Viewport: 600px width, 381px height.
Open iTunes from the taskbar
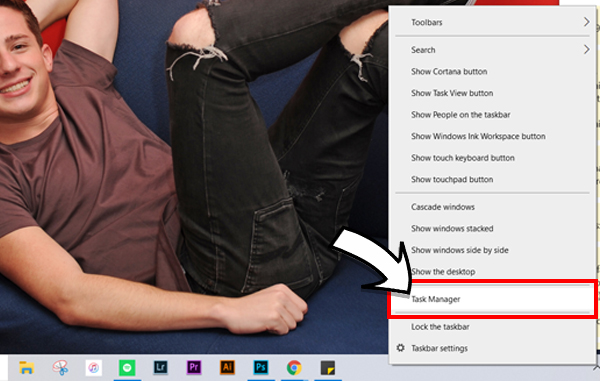pos(94,368)
